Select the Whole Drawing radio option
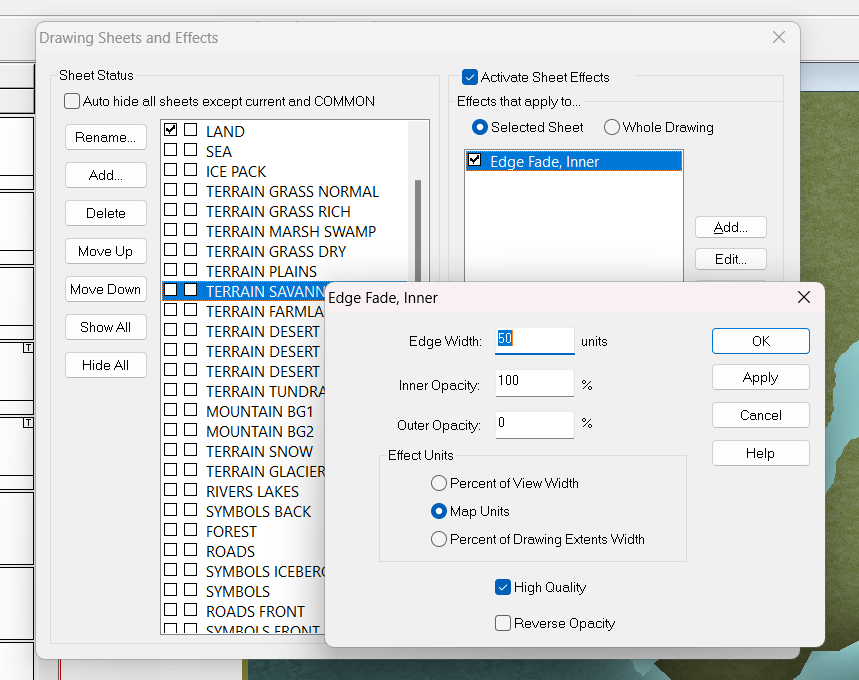Screen dimensions: 859x680 pos(612,127)
